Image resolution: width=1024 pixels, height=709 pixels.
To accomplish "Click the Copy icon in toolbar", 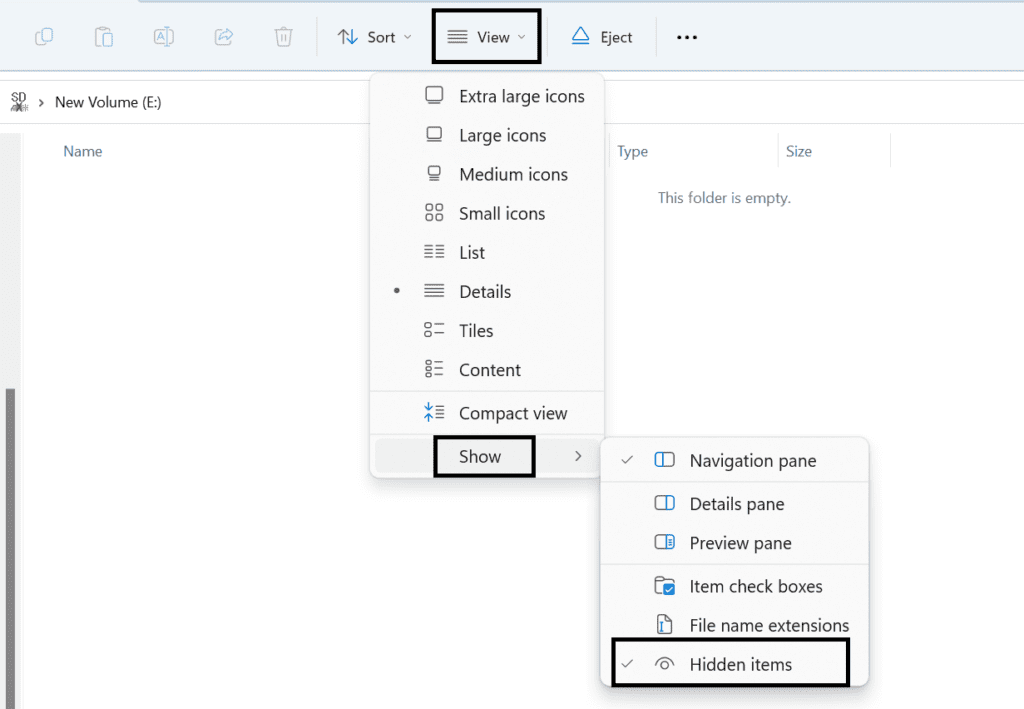I will 44,37.
